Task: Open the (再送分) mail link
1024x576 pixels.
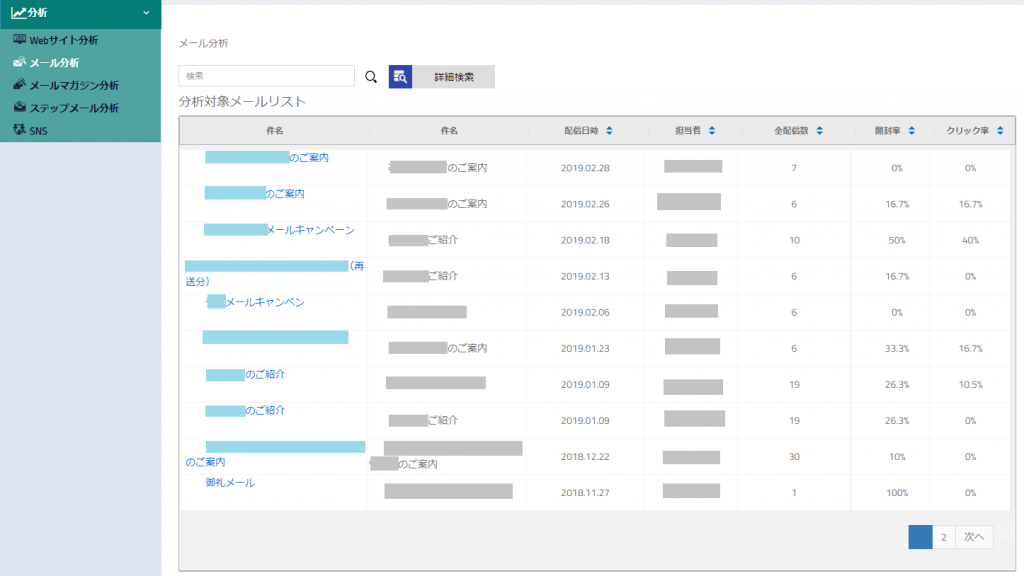Action: pos(274,274)
